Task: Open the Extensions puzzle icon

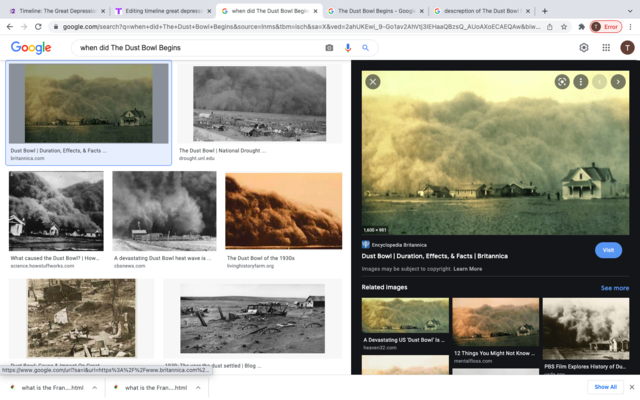Action: [x=581, y=27]
